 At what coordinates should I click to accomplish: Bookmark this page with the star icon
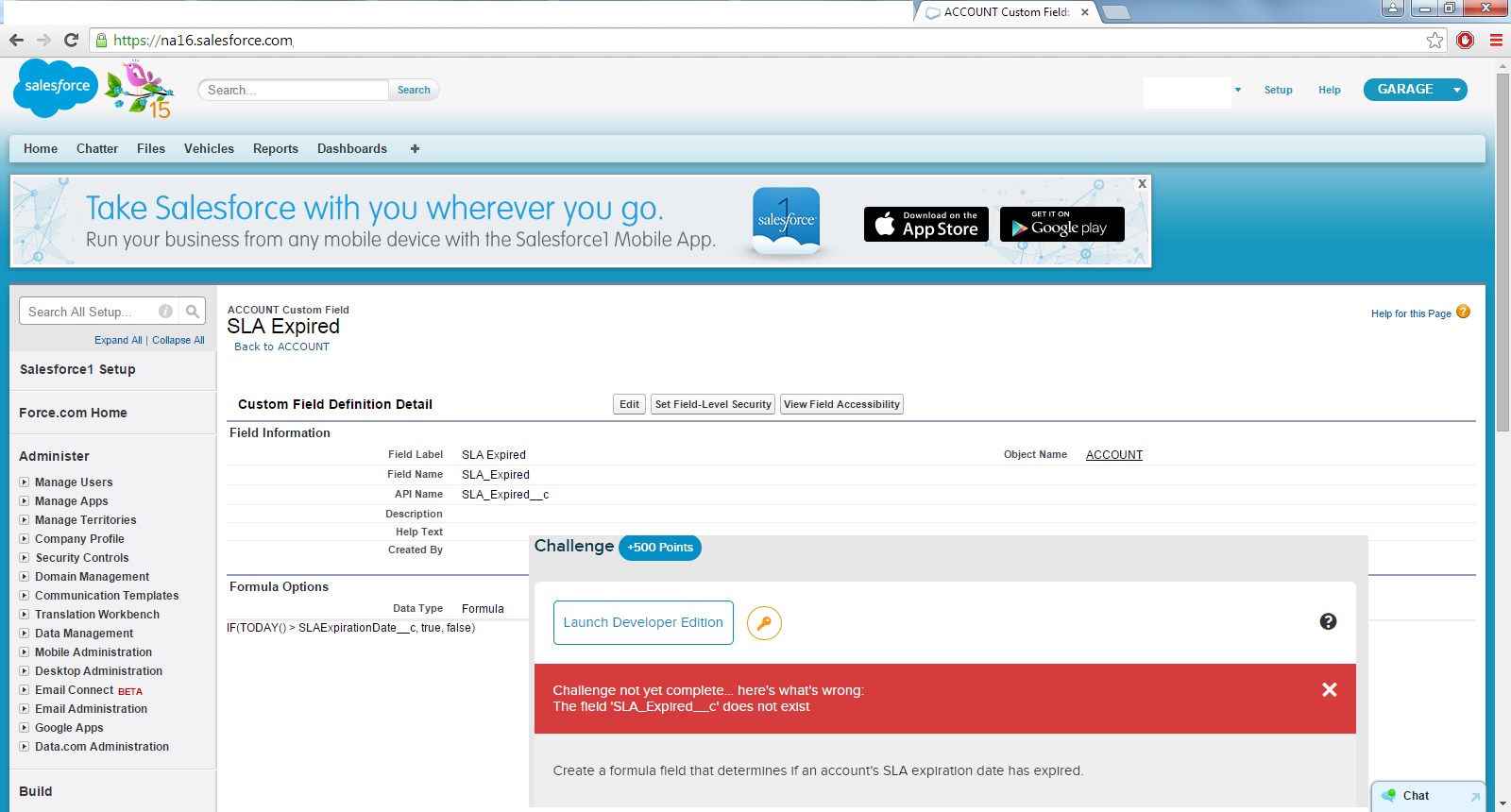tap(1435, 40)
